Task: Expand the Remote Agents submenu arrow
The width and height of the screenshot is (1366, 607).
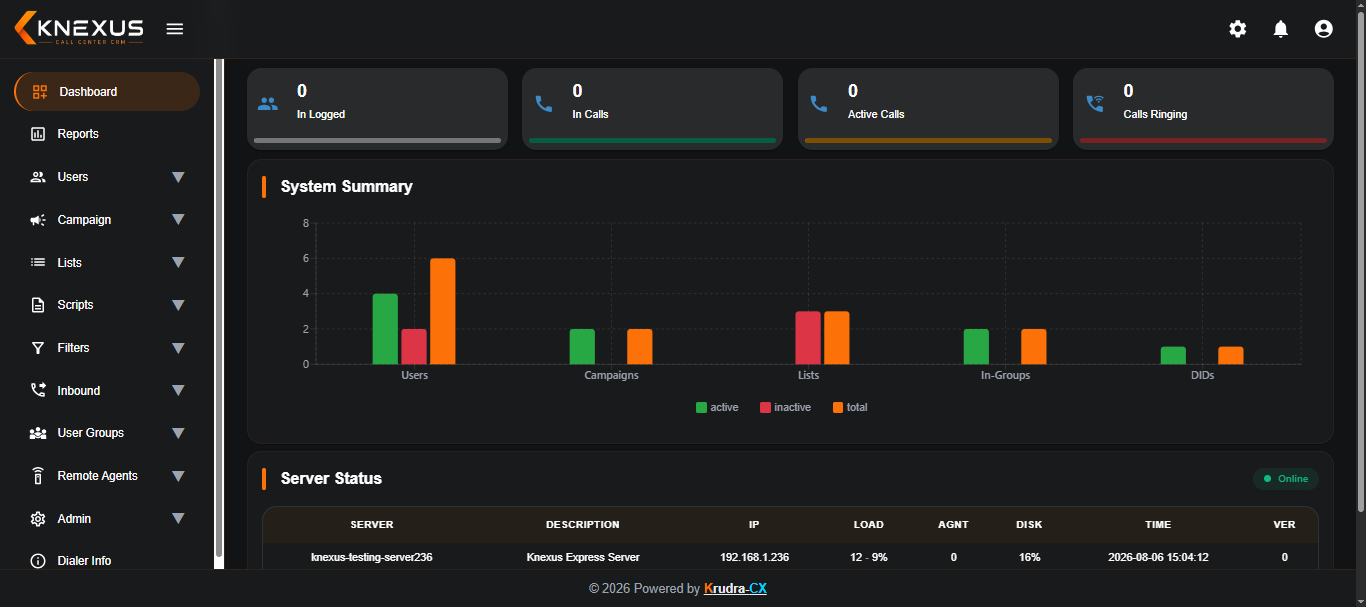Action: click(178, 476)
